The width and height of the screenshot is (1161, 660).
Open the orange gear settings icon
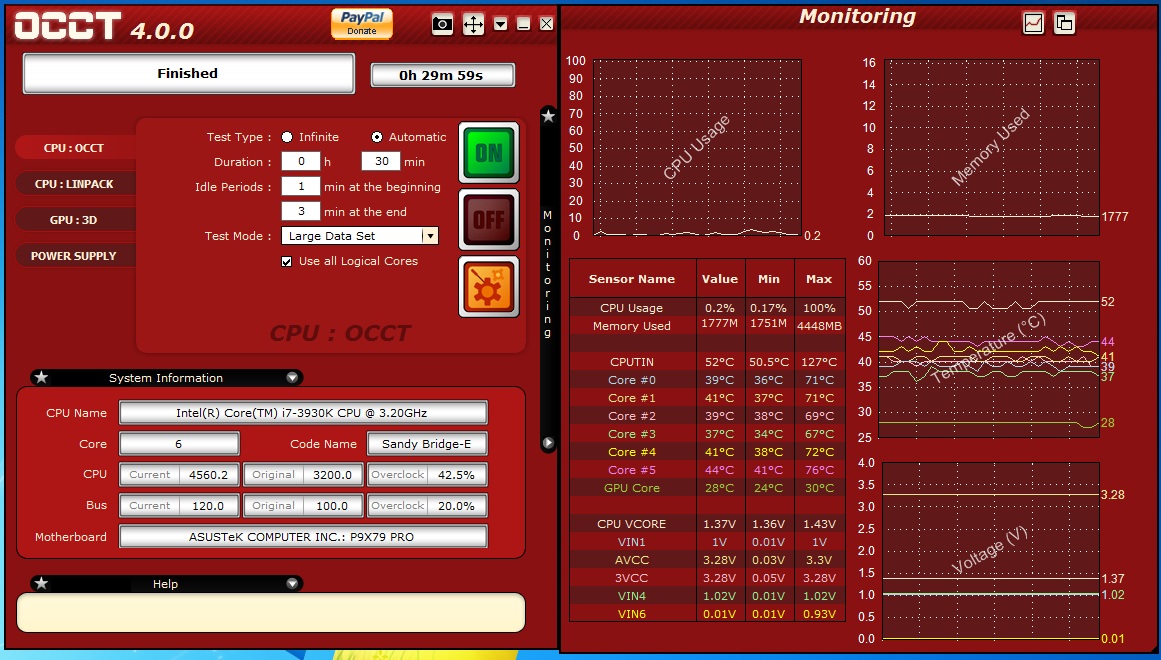tap(489, 287)
